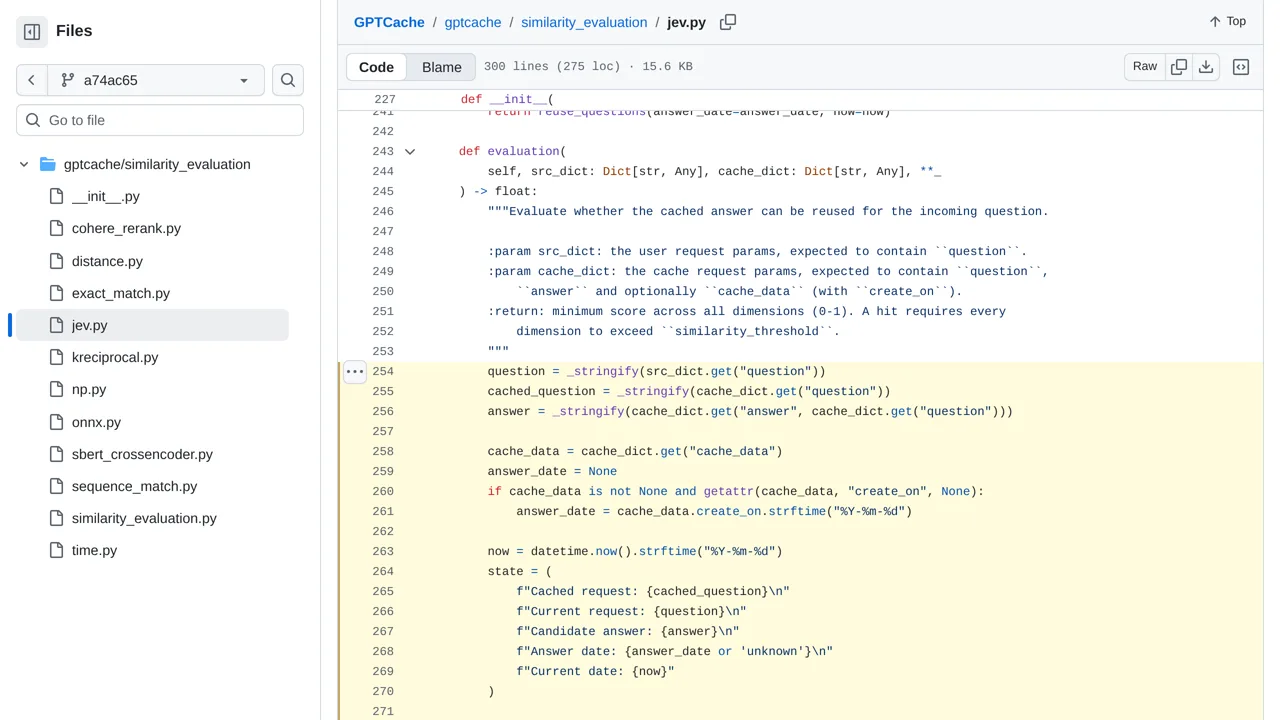Click the folder icon of gptcache/similarity_evaluation
The height and width of the screenshot is (720, 1280).
click(x=48, y=164)
